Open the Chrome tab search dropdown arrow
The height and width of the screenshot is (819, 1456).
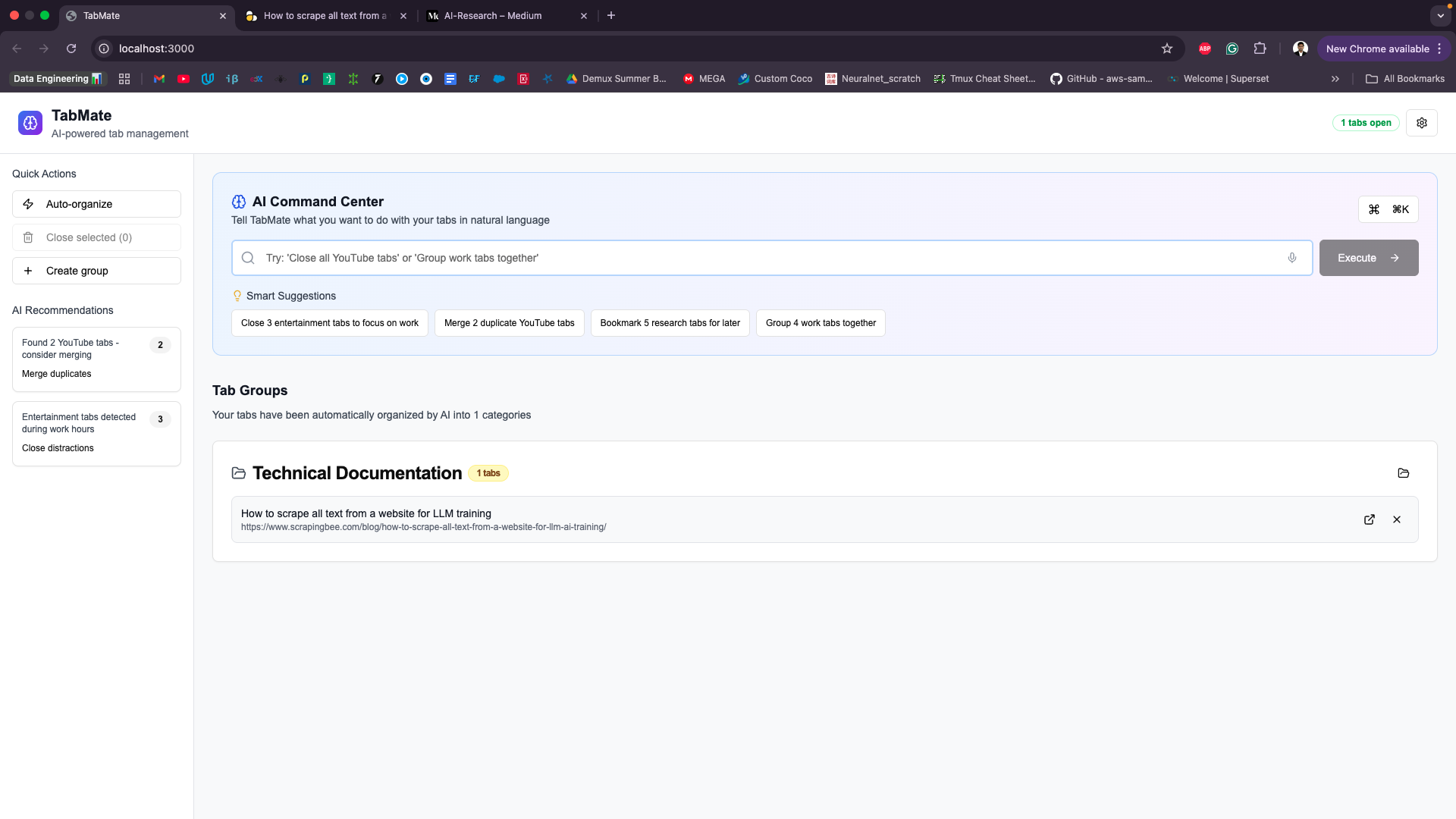[1440, 16]
